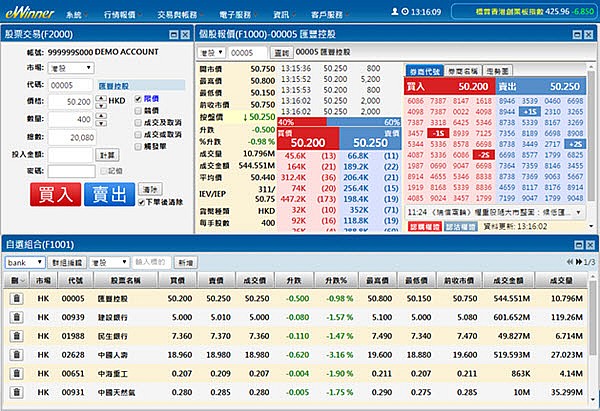Maximize the 自選組合(F1001) panel
Screen dimensions: 600x411
[579, 245]
